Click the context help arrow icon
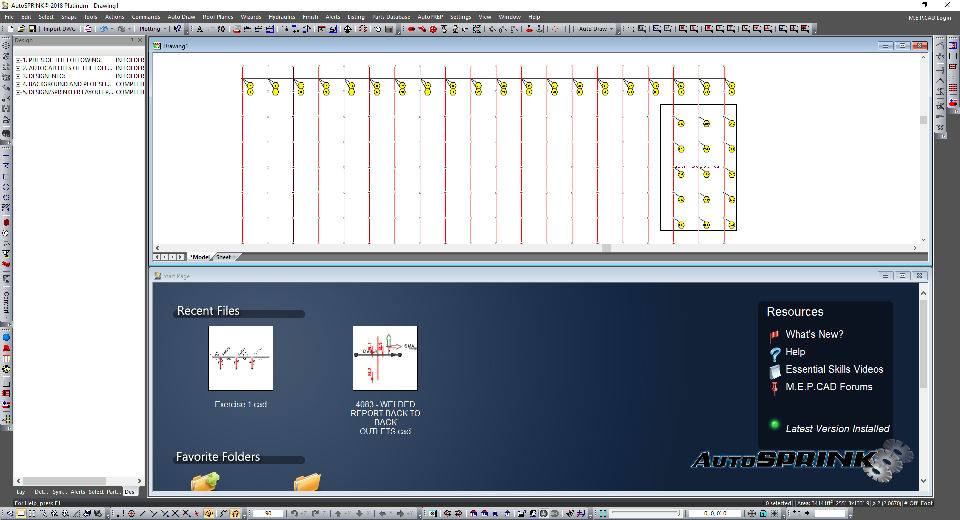The height and width of the screenshot is (520, 960). click(x=177, y=29)
